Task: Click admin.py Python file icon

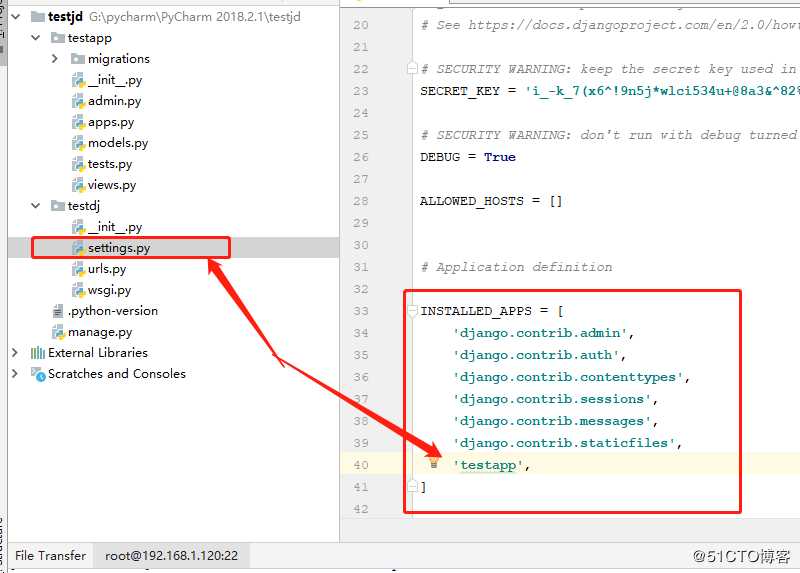Action: (x=78, y=101)
